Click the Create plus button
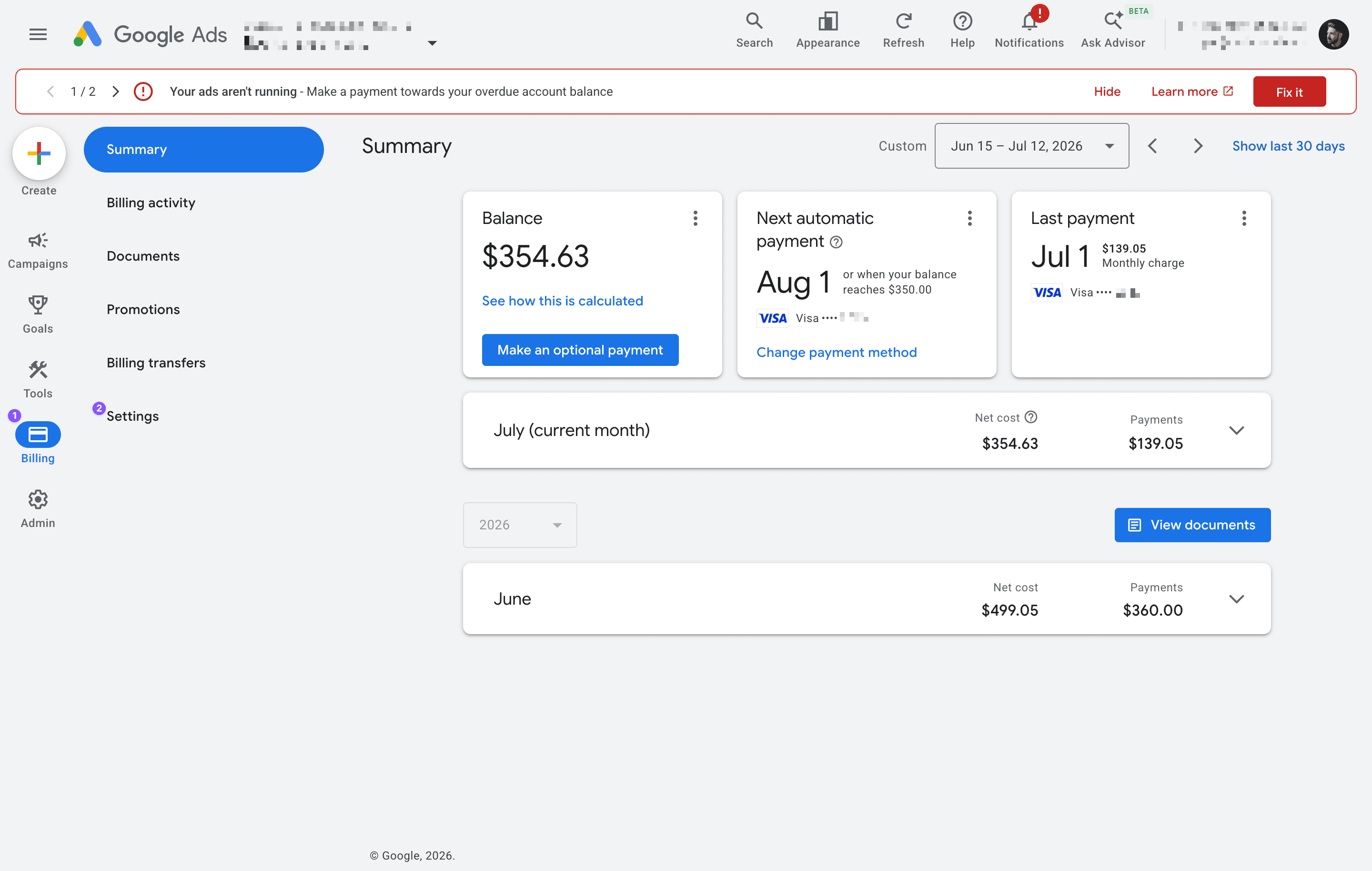This screenshot has height=871, width=1372. [39, 153]
